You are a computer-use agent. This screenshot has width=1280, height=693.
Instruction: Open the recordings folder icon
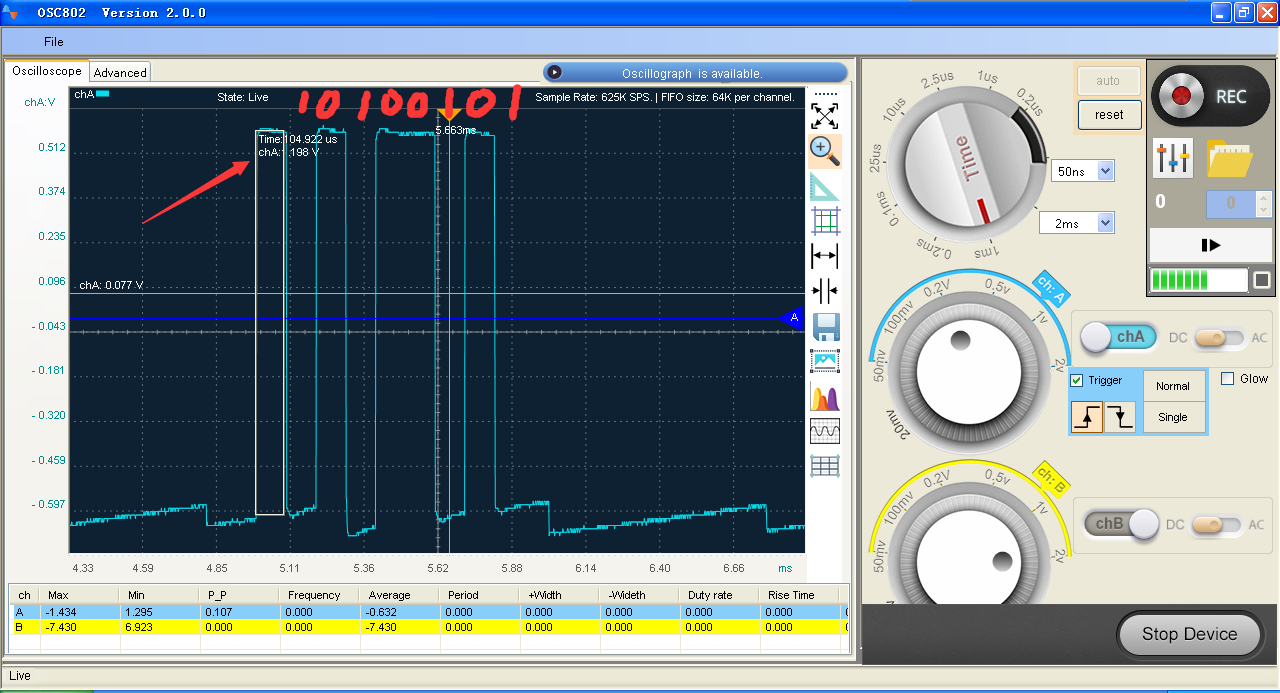(x=1230, y=157)
